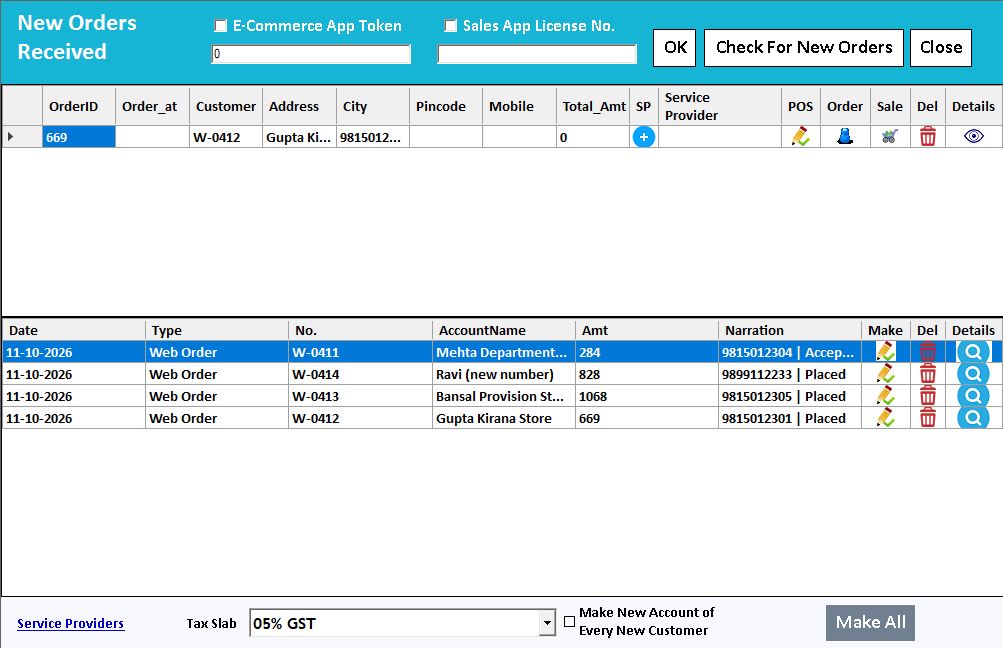Enable E-Commerce App Token checkbox
1003x648 pixels.
[x=221, y=26]
